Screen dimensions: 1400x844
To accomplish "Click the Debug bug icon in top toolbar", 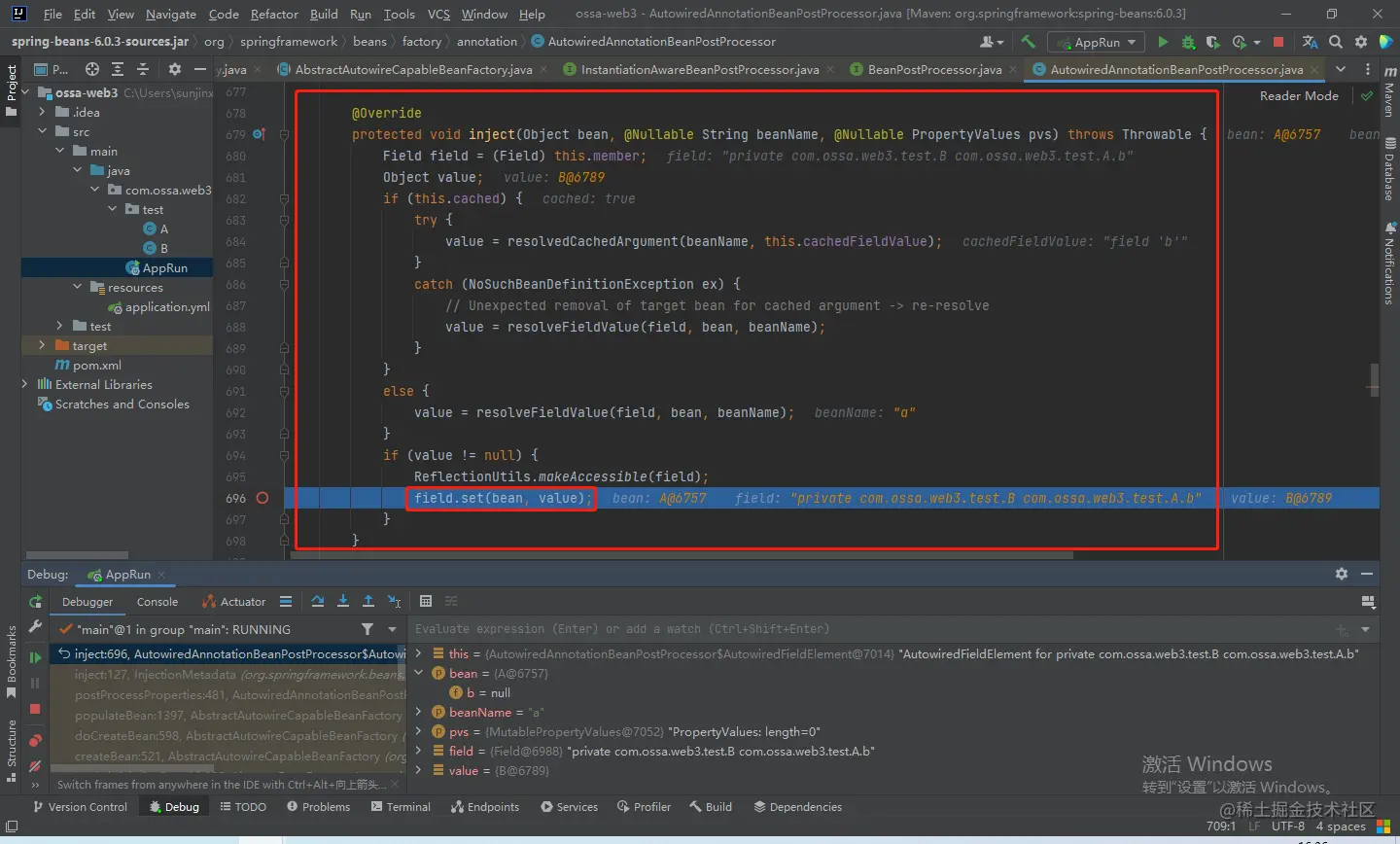I will coord(1188,42).
